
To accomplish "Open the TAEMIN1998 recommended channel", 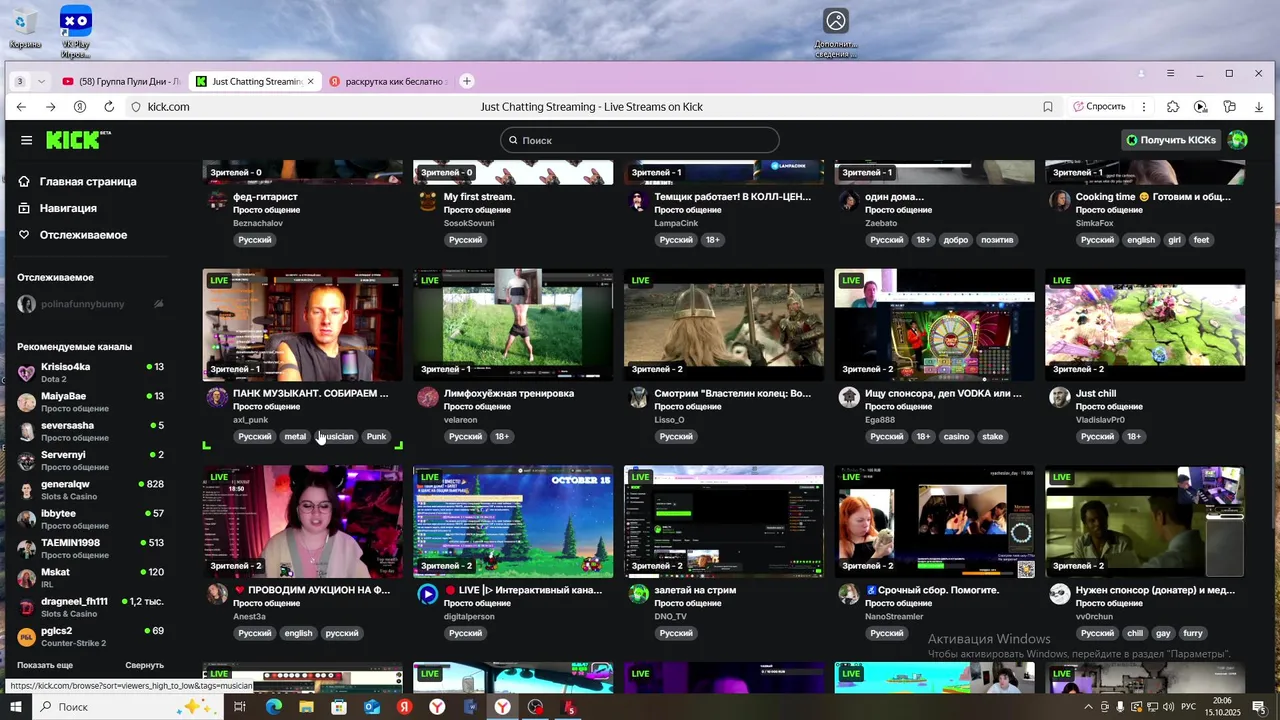I will click(x=91, y=549).
